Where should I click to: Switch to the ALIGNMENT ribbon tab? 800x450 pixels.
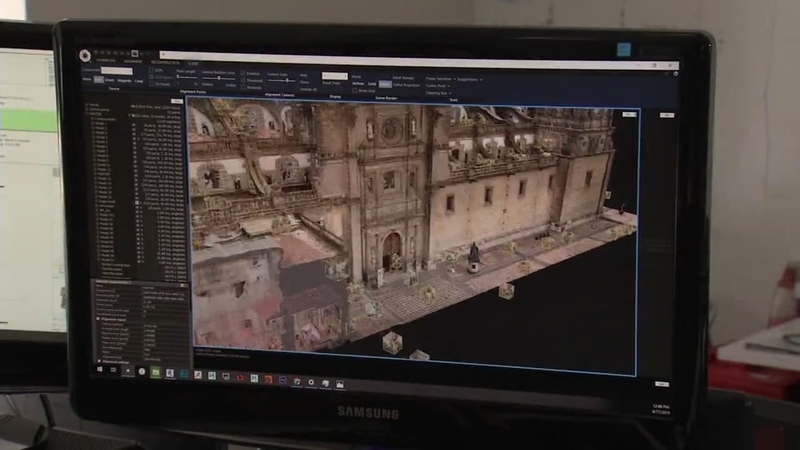(x=133, y=62)
